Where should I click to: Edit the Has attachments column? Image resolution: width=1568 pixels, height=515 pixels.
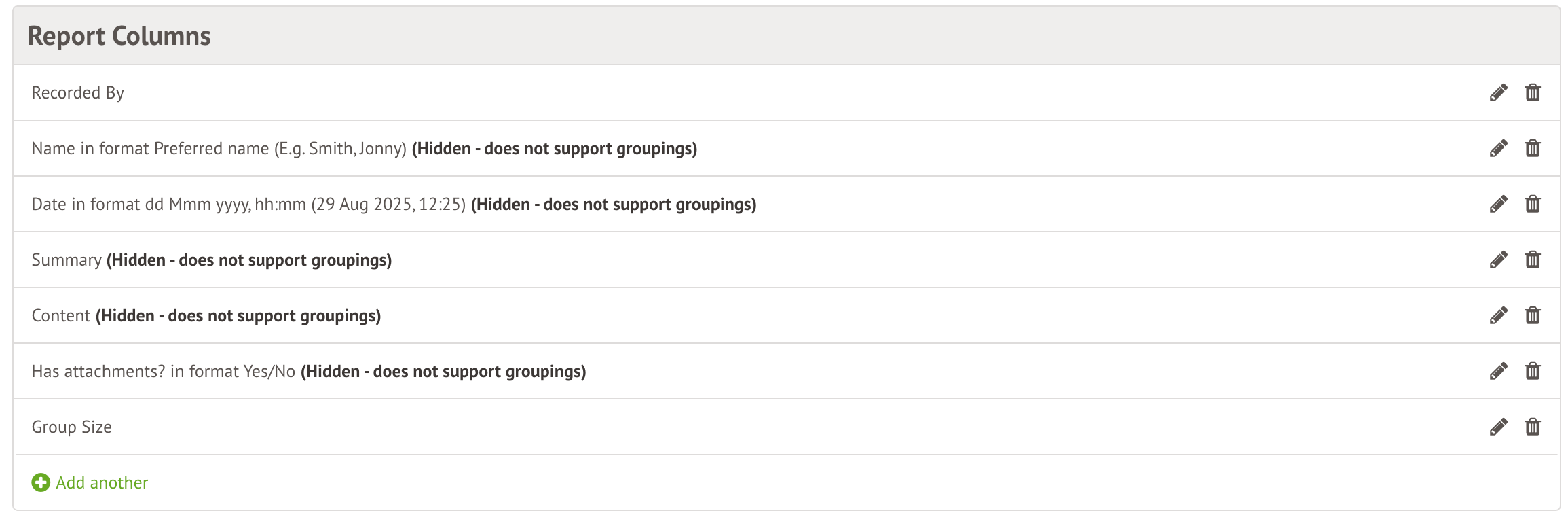[x=1499, y=371]
